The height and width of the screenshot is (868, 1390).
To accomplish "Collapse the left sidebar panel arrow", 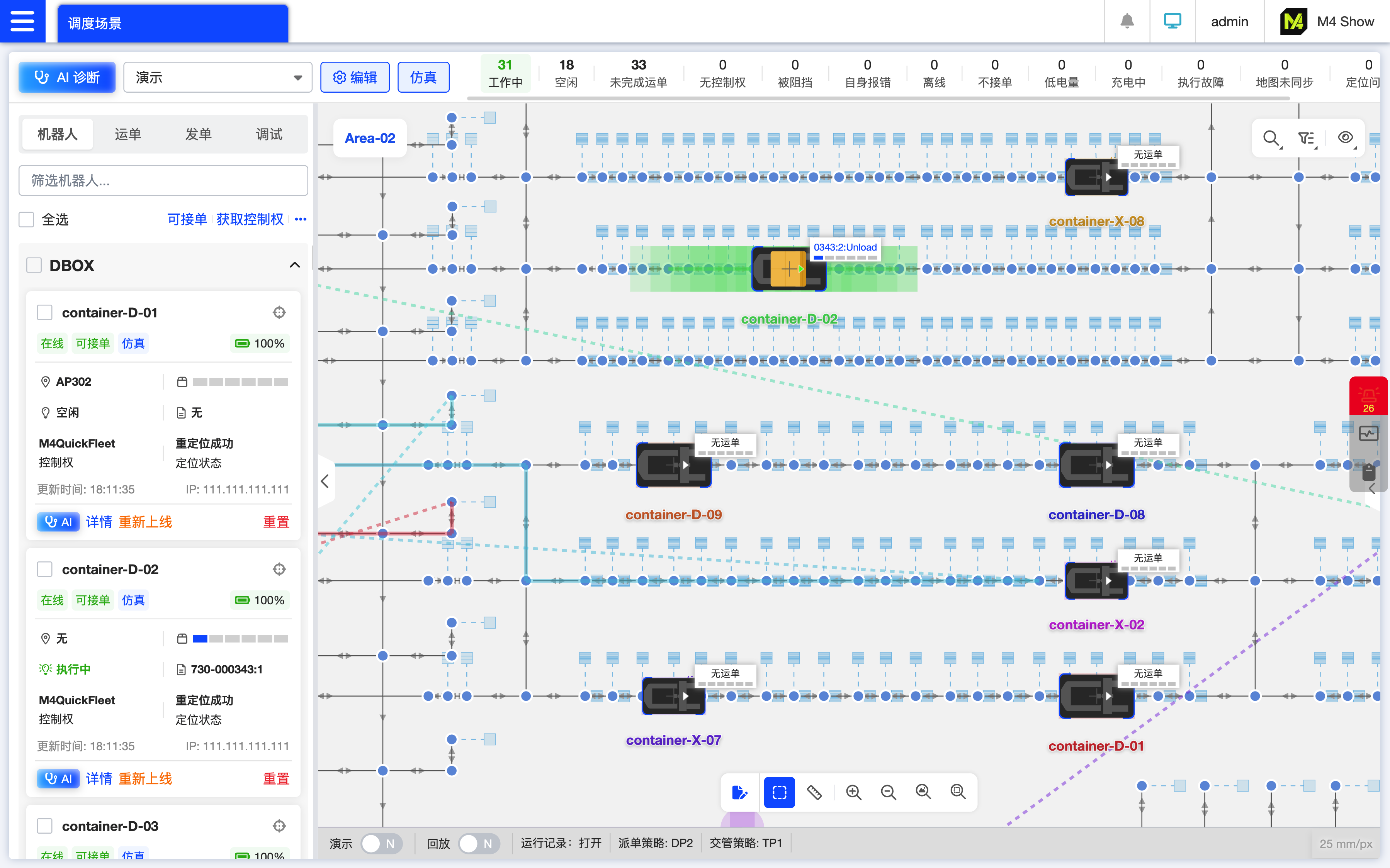I will 325,481.
